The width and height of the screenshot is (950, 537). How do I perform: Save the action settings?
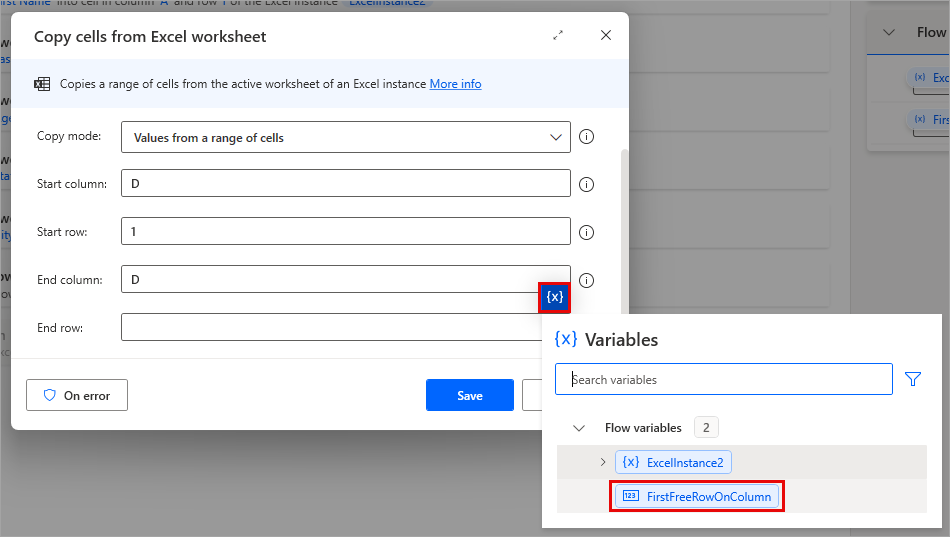[x=470, y=395]
